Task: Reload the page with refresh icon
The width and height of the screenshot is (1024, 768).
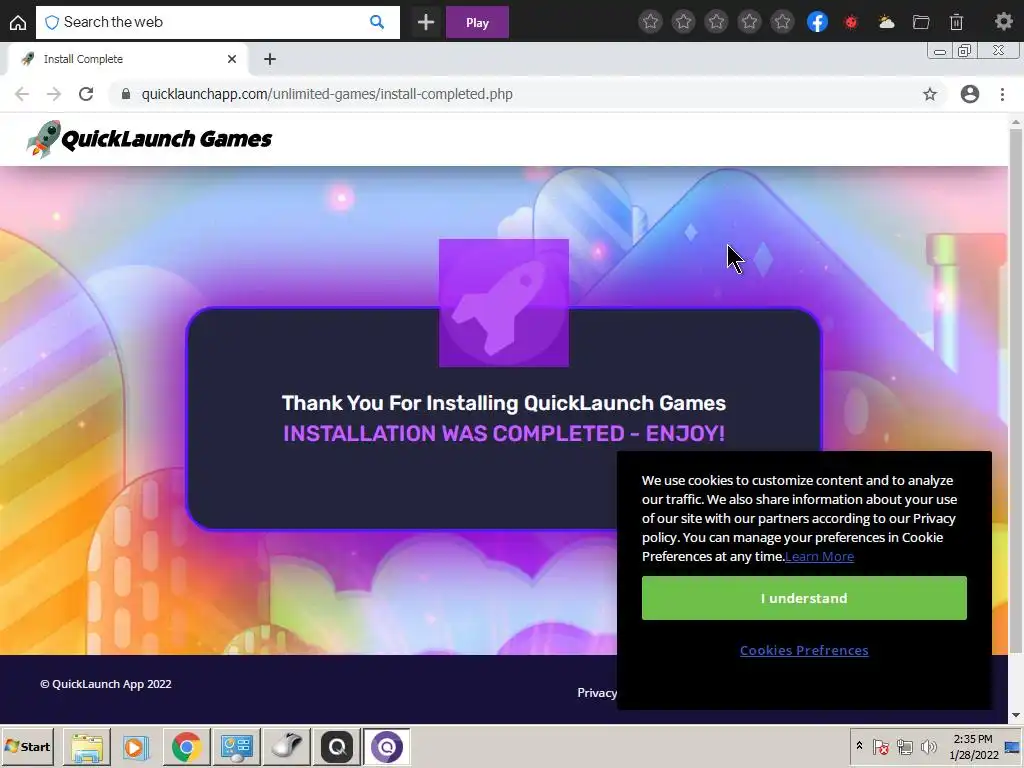Action: pos(86,94)
